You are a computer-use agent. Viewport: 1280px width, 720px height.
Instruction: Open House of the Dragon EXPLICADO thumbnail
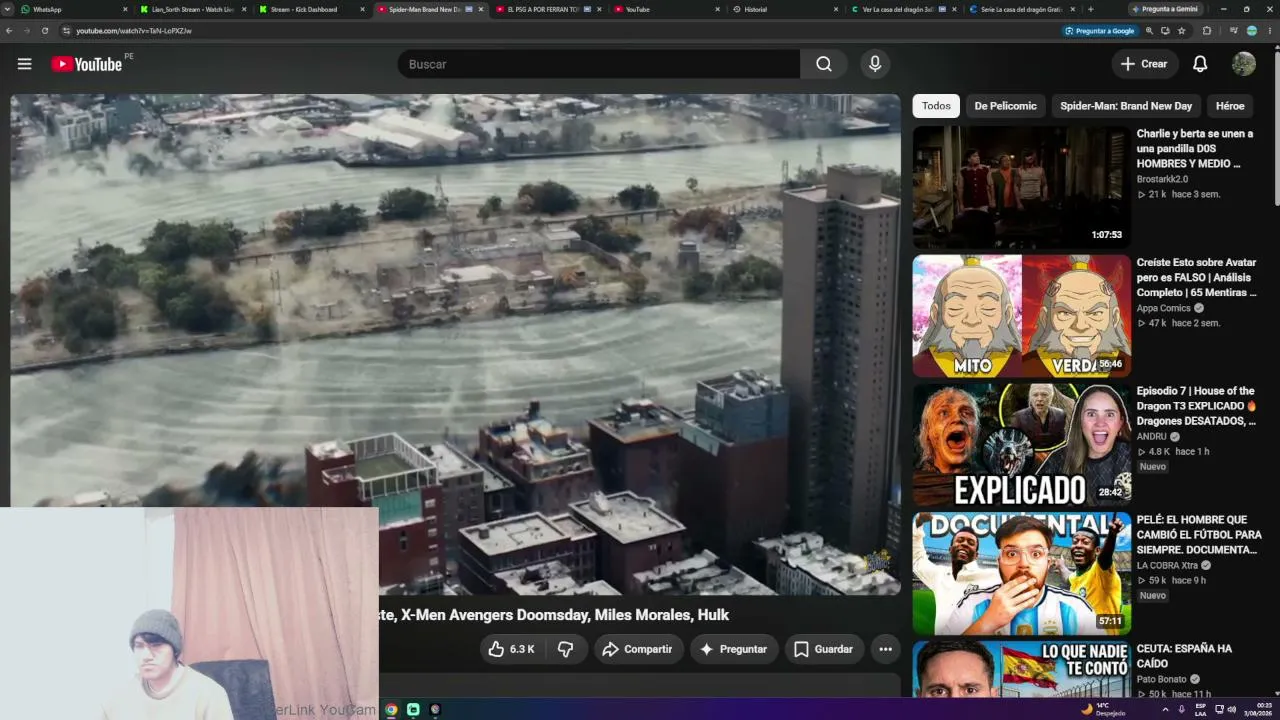[x=1021, y=445]
